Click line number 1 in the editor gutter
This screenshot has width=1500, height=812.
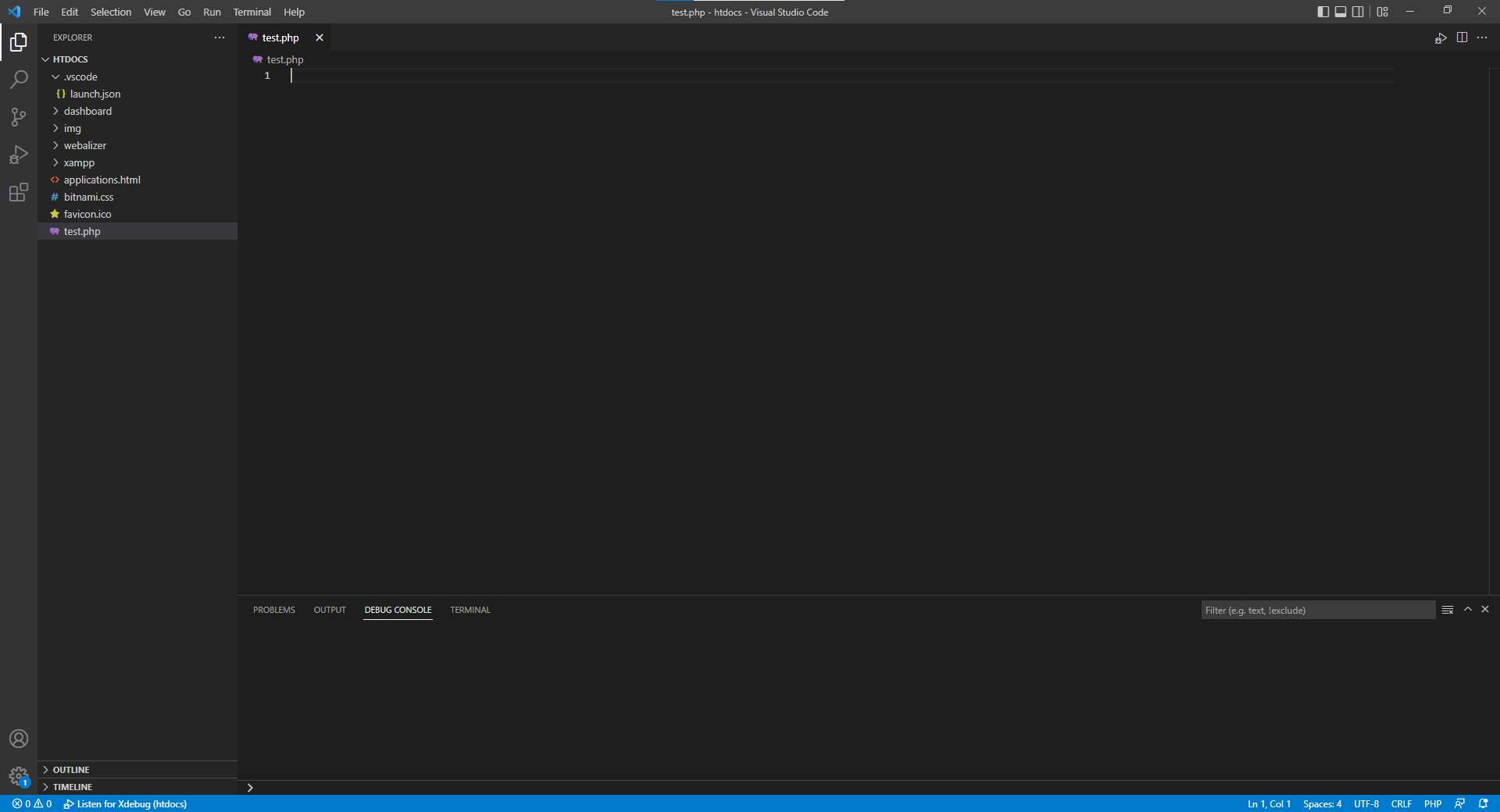[x=267, y=76]
